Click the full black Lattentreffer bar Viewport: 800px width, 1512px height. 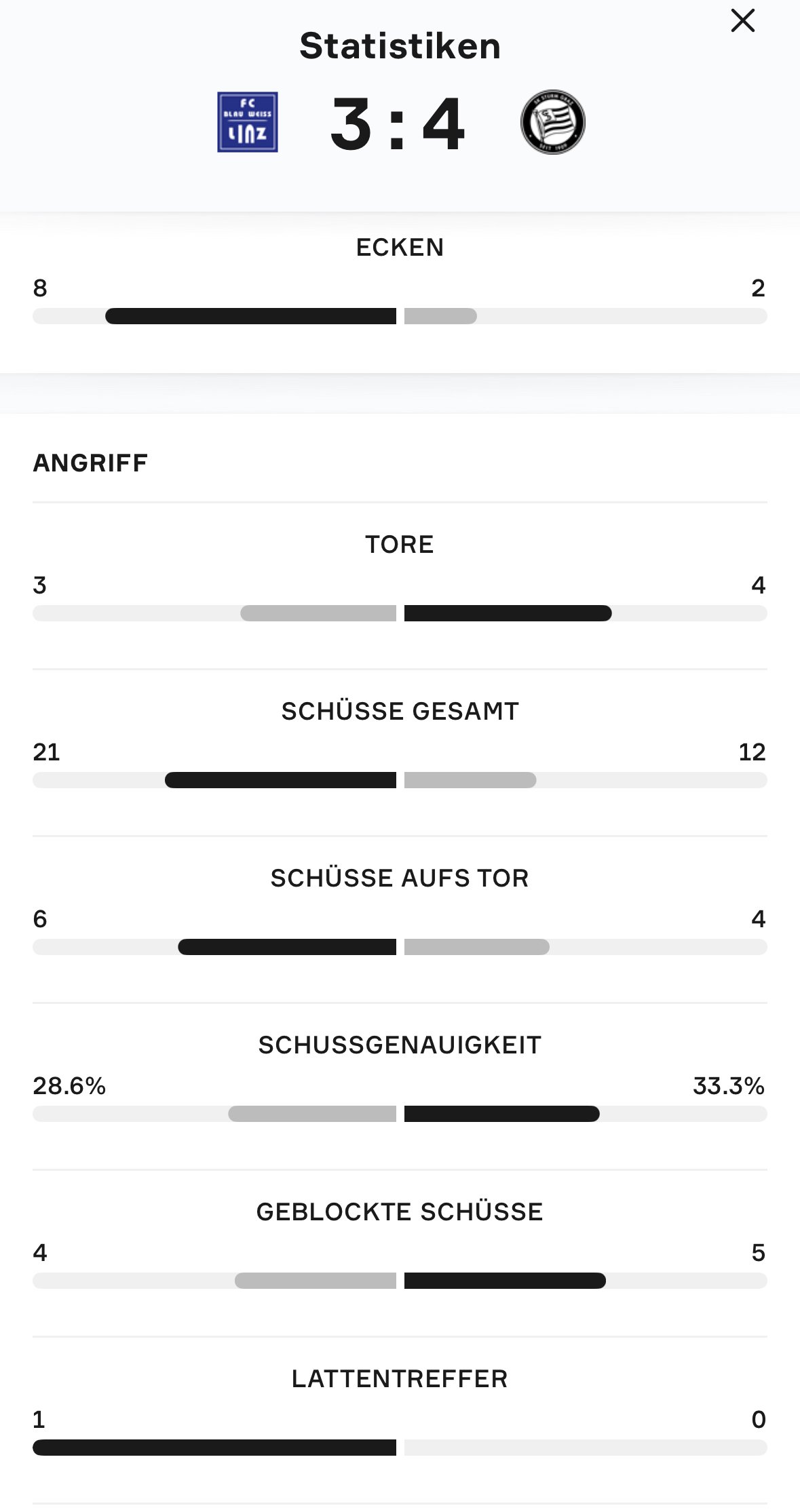point(214,1448)
